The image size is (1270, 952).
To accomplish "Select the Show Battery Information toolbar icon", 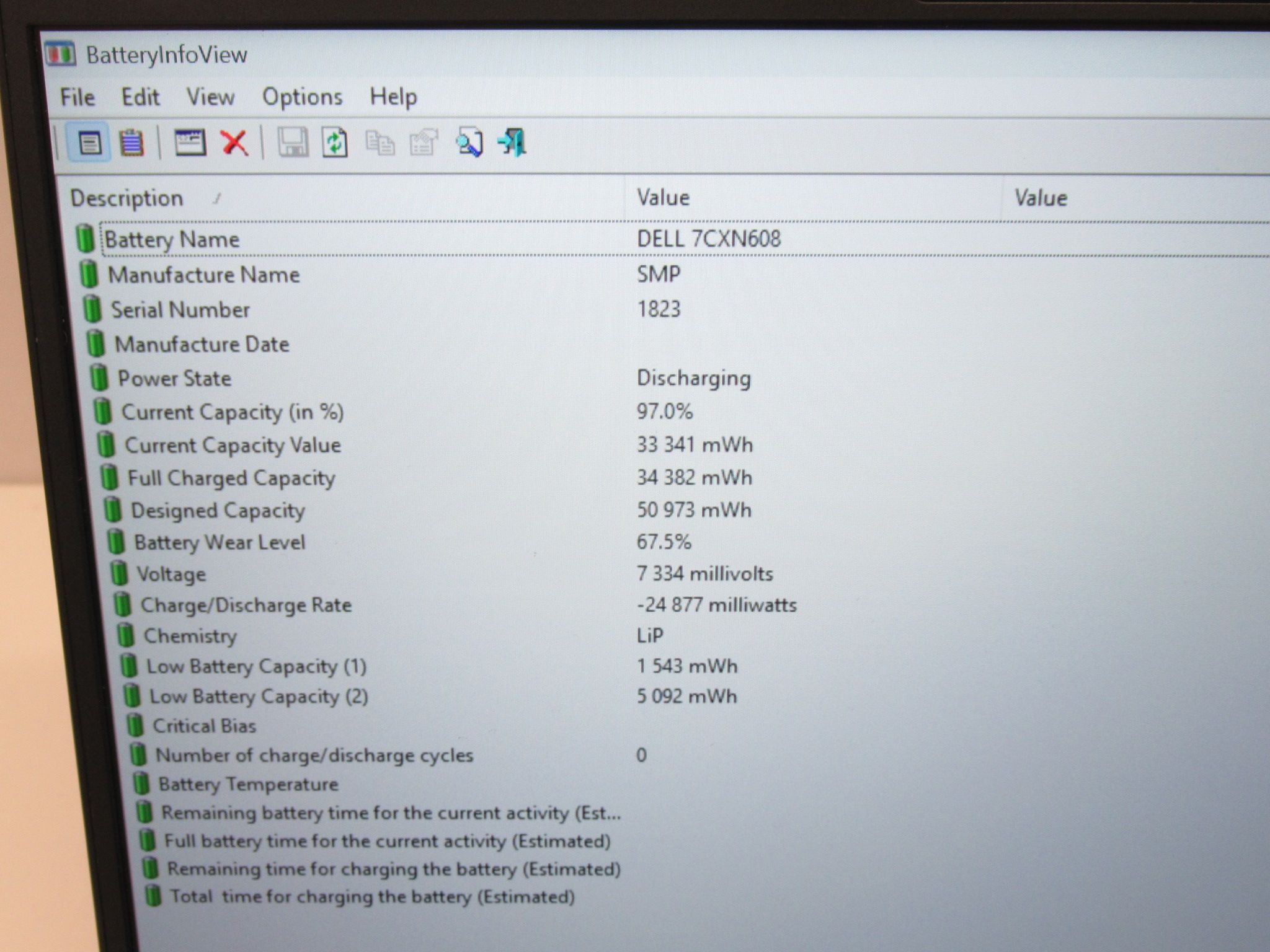I will pos(89,144).
